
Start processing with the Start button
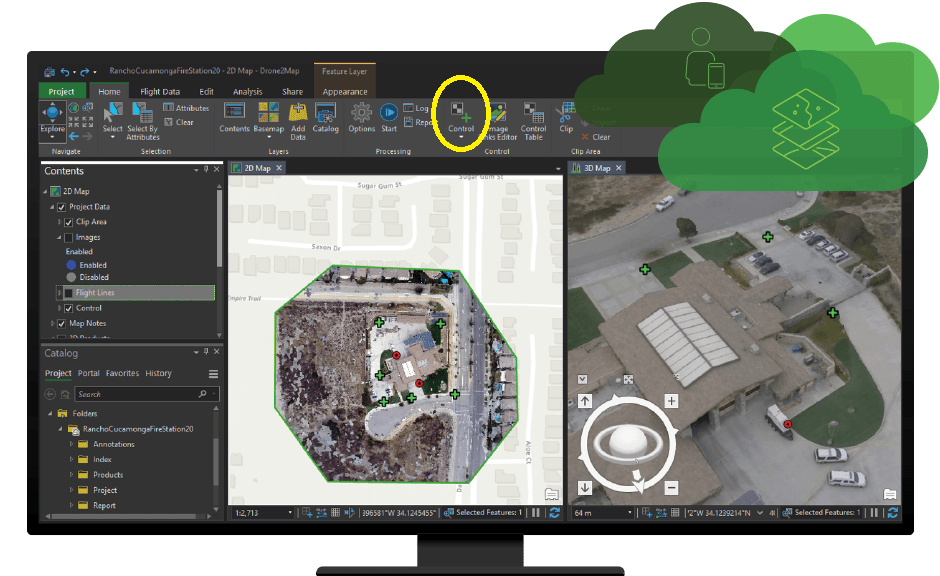tap(389, 117)
